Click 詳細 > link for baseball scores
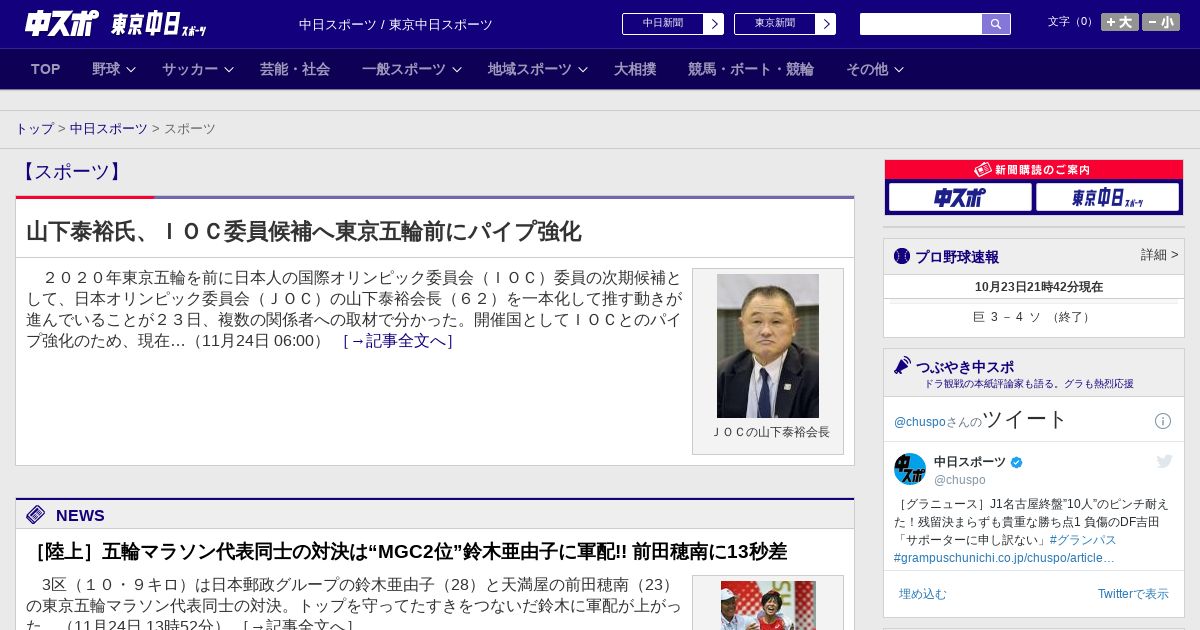The image size is (1200, 630). [x=1159, y=255]
